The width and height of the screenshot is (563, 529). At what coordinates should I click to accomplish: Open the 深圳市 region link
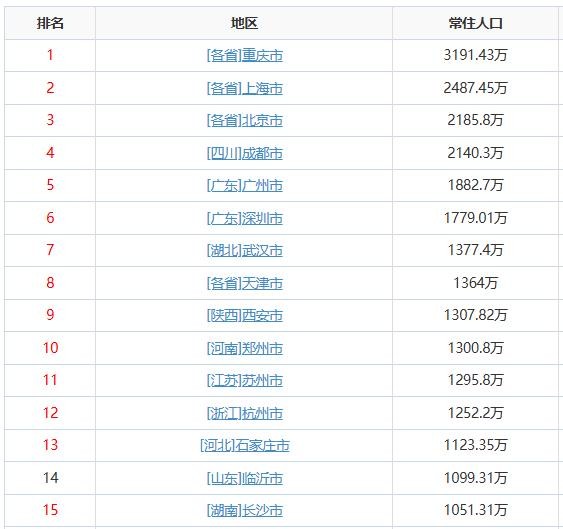tap(245, 218)
